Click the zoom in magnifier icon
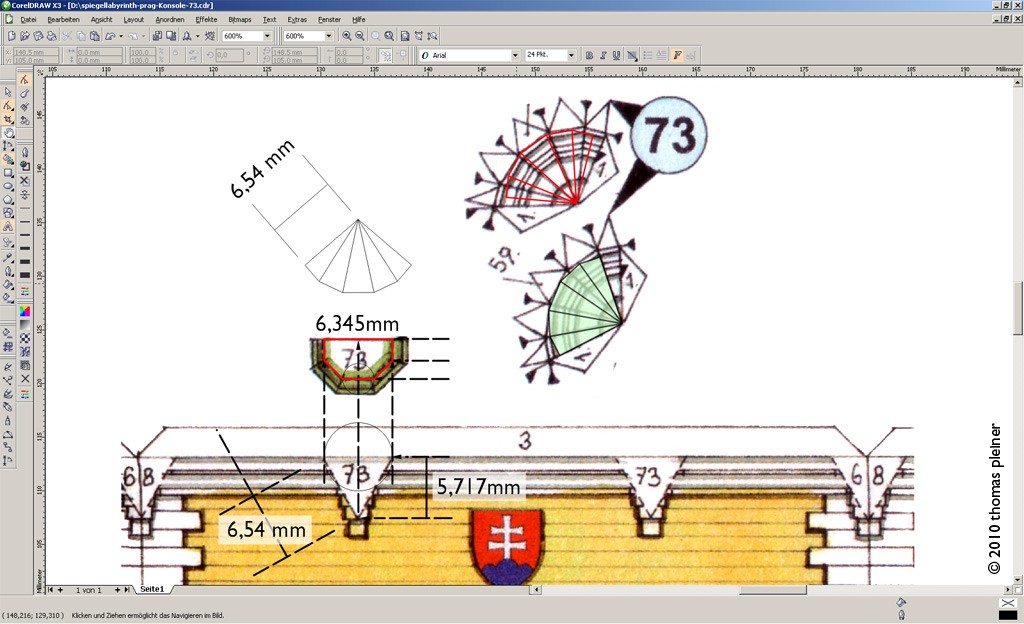Image resolution: width=1024 pixels, height=624 pixels. click(347, 36)
